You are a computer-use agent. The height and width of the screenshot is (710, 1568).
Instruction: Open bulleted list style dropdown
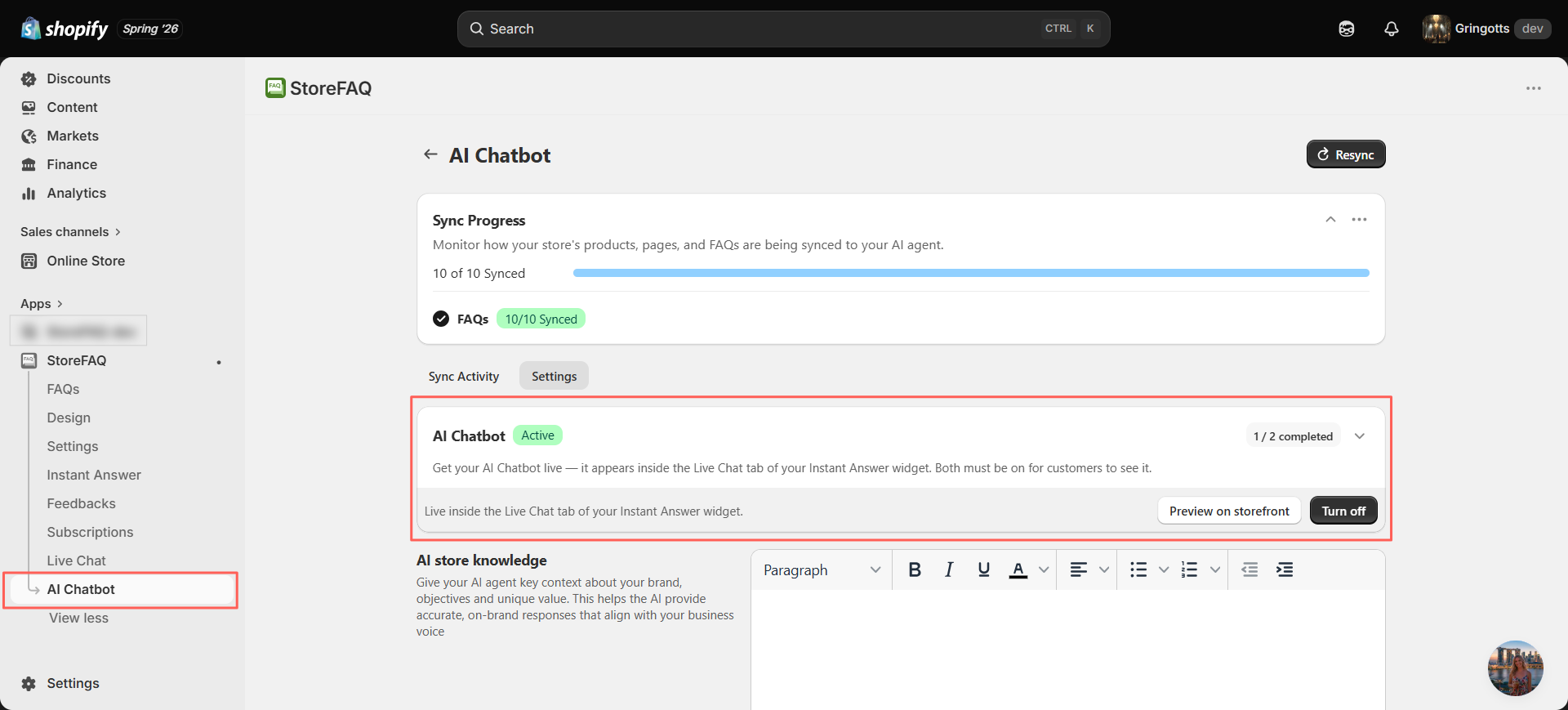click(1164, 569)
